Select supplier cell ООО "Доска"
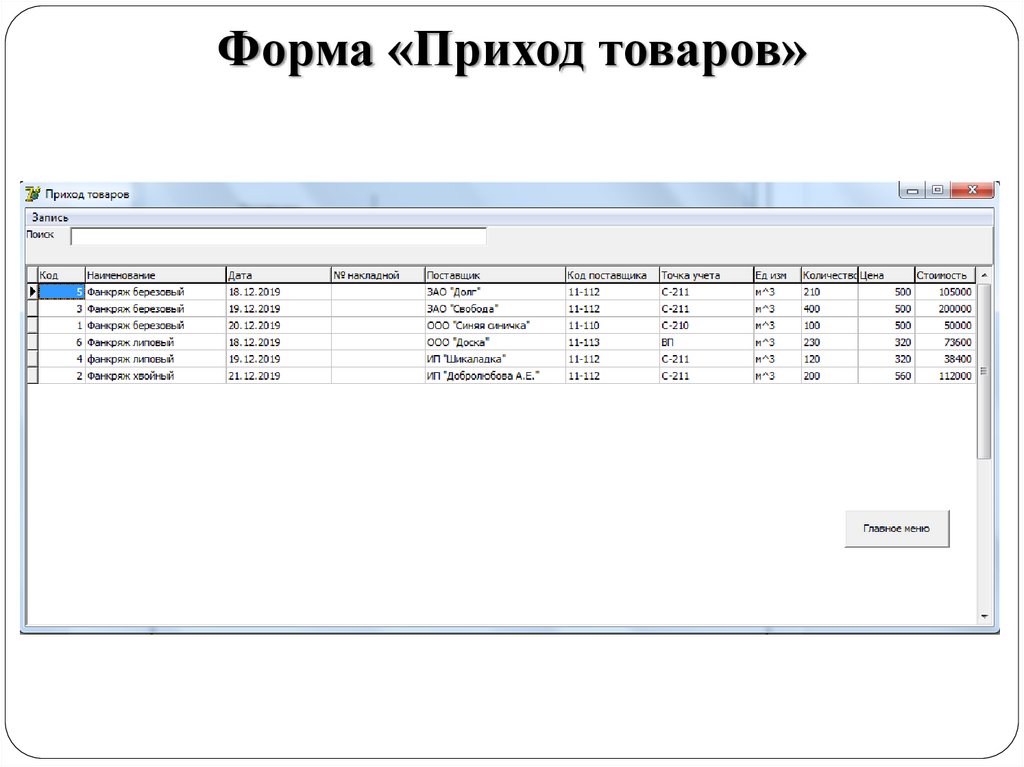 pos(495,342)
